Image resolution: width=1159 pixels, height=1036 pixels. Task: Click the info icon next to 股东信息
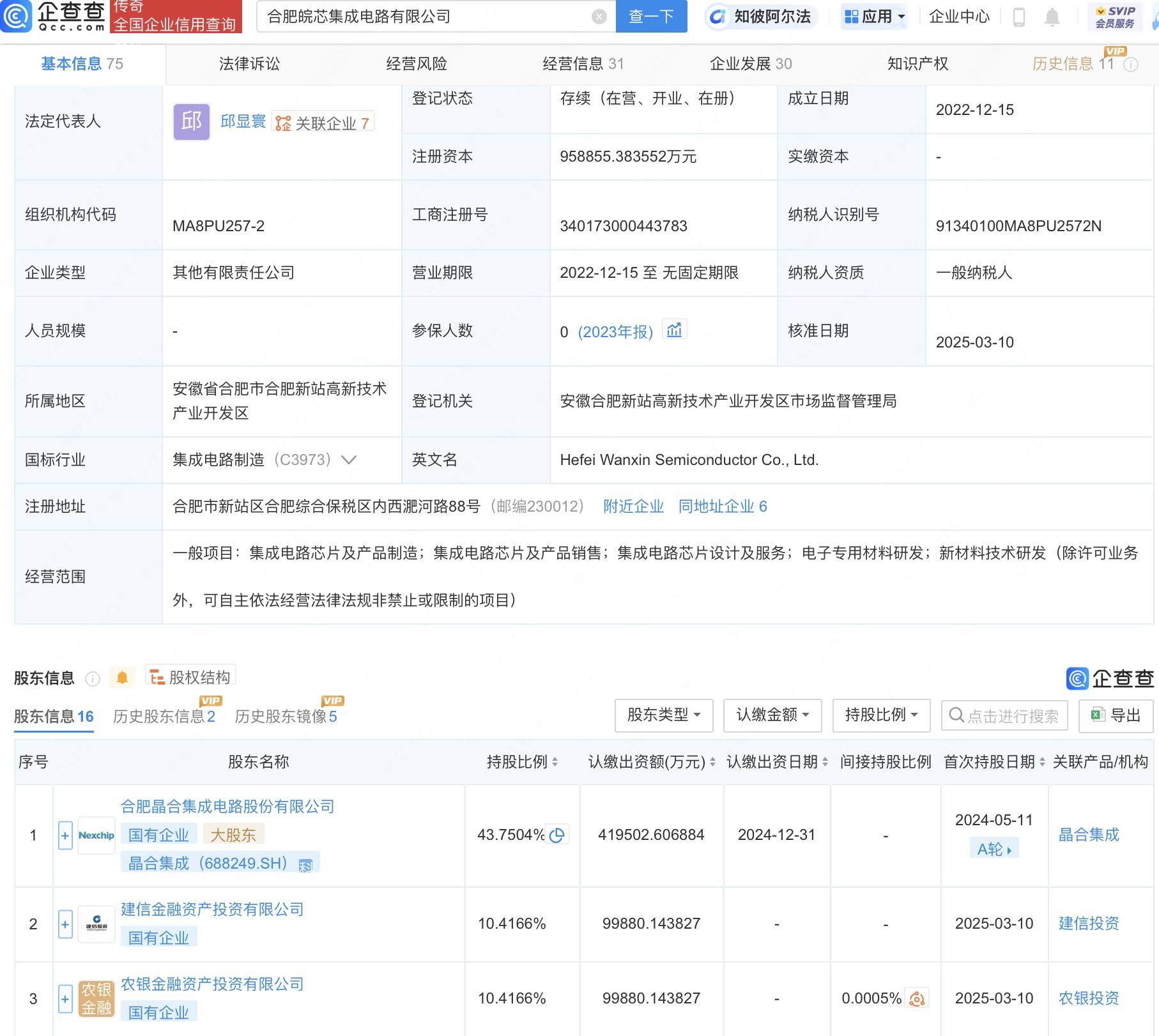tap(93, 678)
